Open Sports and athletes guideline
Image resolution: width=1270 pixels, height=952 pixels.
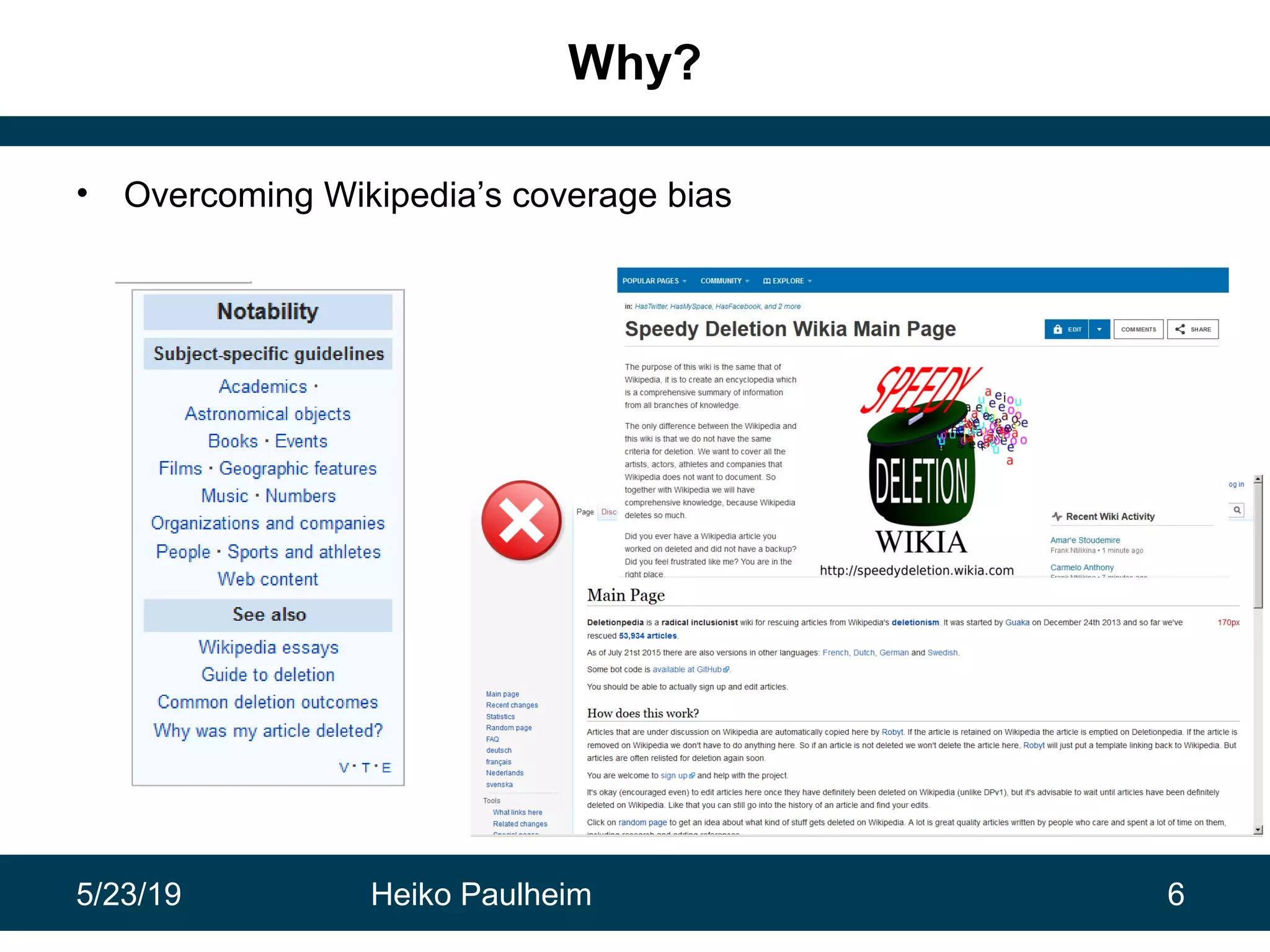(304, 552)
